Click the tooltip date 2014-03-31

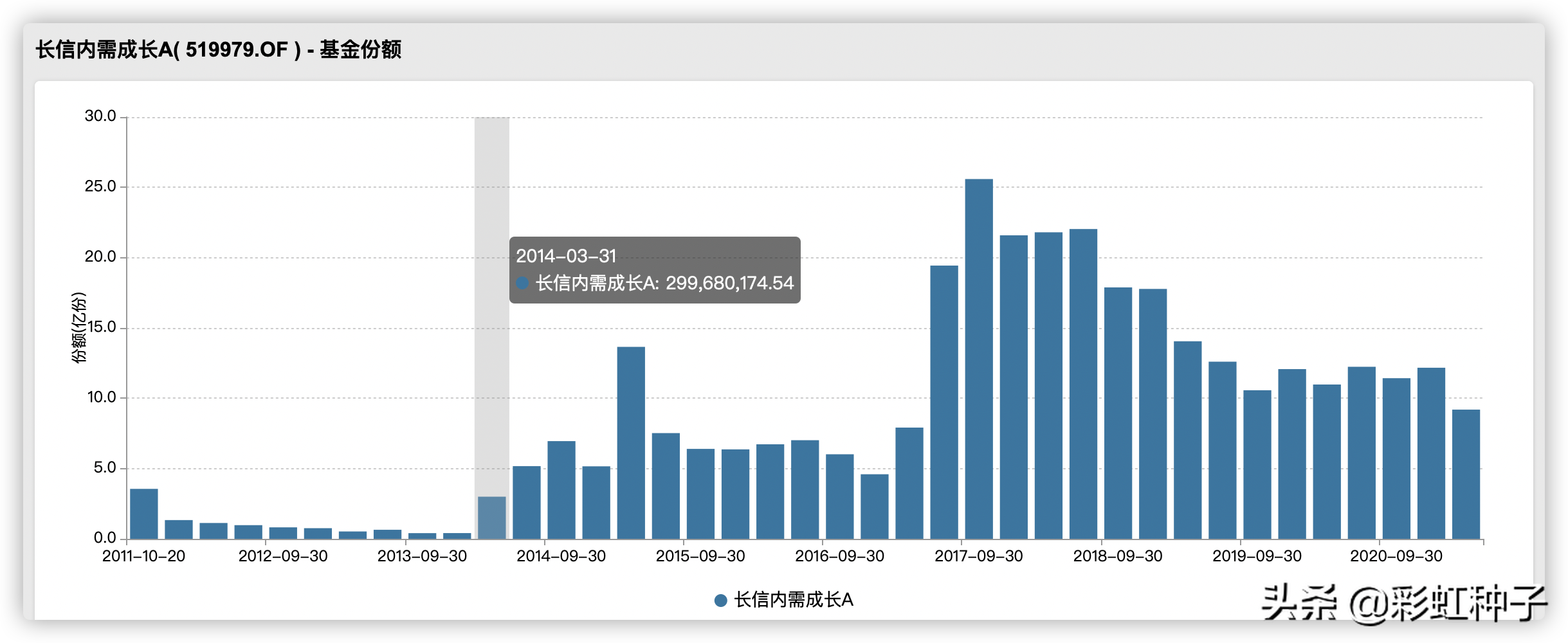click(x=566, y=256)
